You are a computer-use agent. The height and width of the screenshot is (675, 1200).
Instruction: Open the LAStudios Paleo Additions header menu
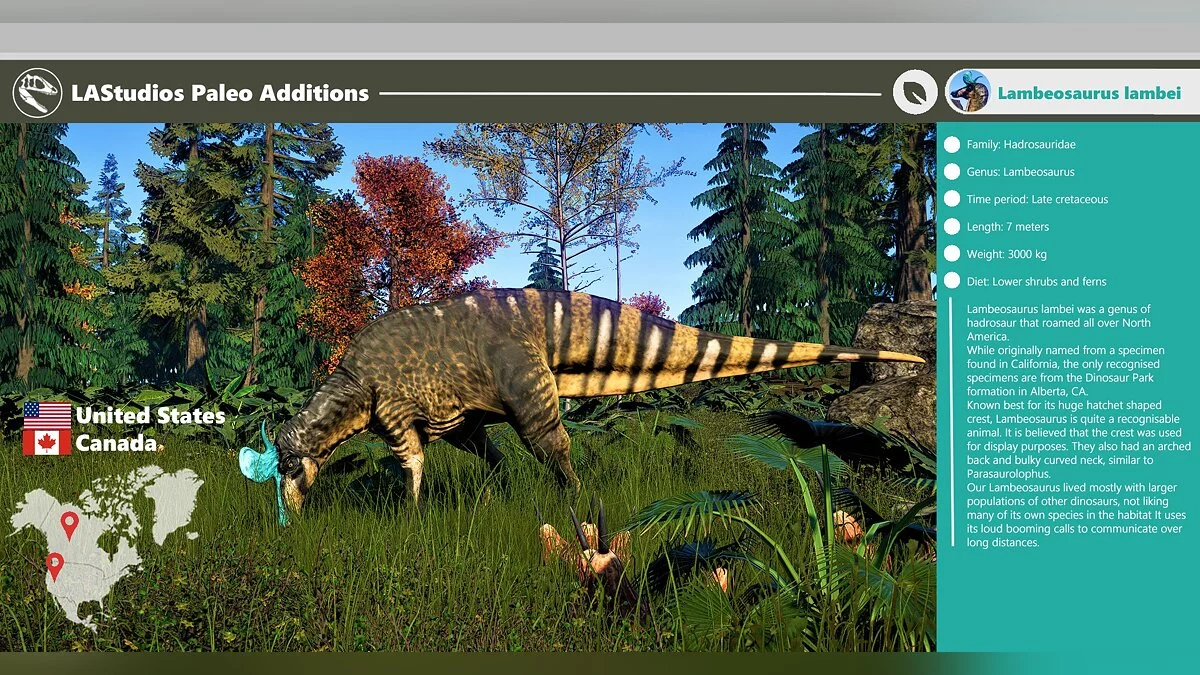click(215, 92)
